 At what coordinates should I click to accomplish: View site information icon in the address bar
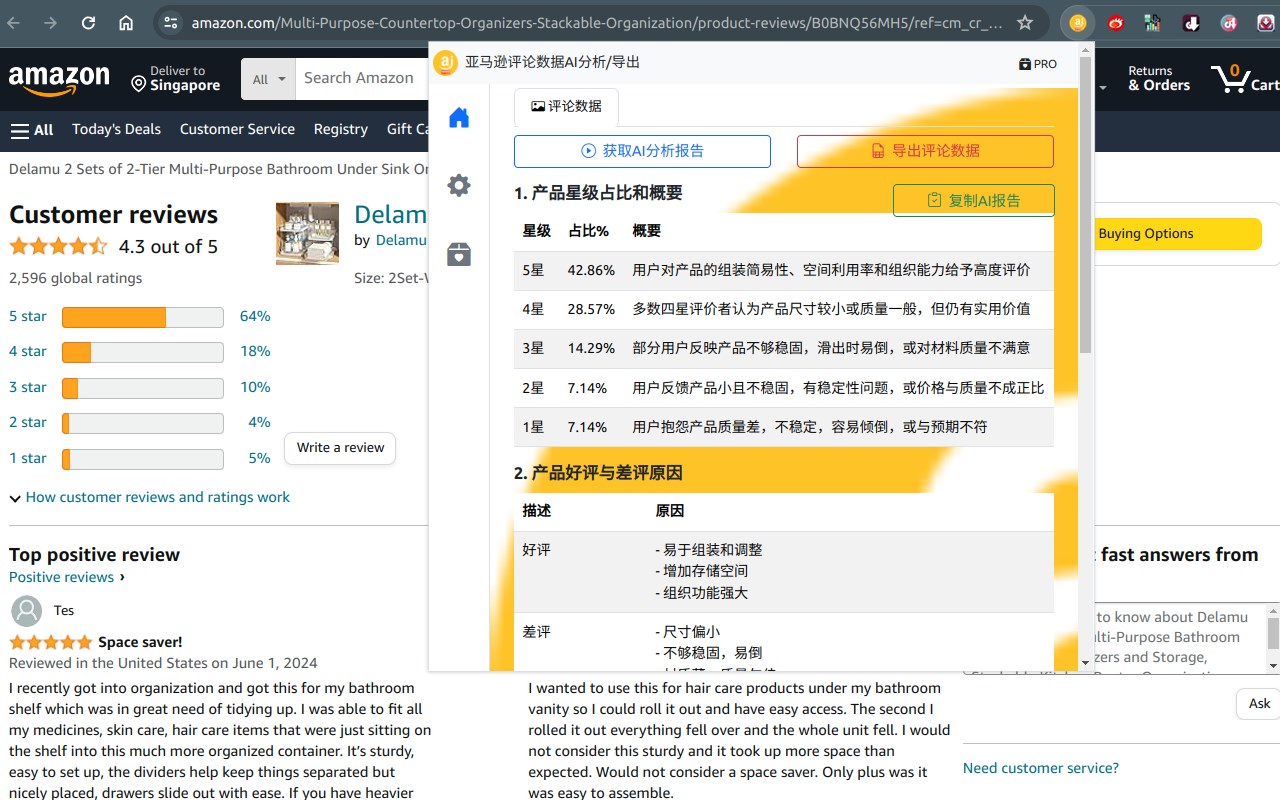[171, 23]
